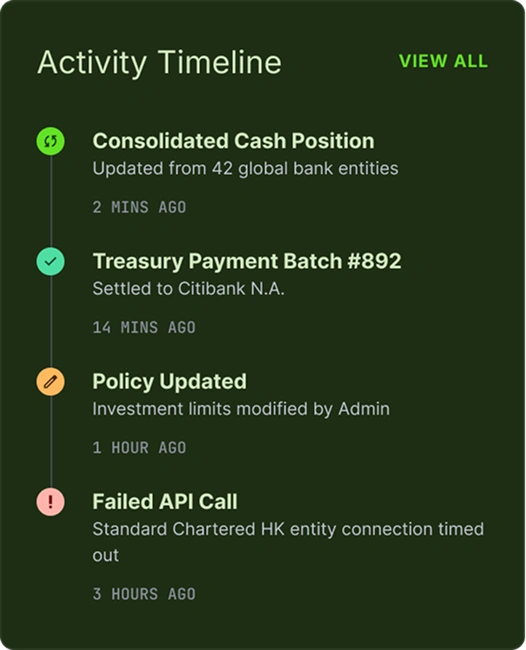This screenshot has width=526, height=650.
Task: Click the teal checkmark icon for Treasury Payment Batch
Action: click(51, 262)
